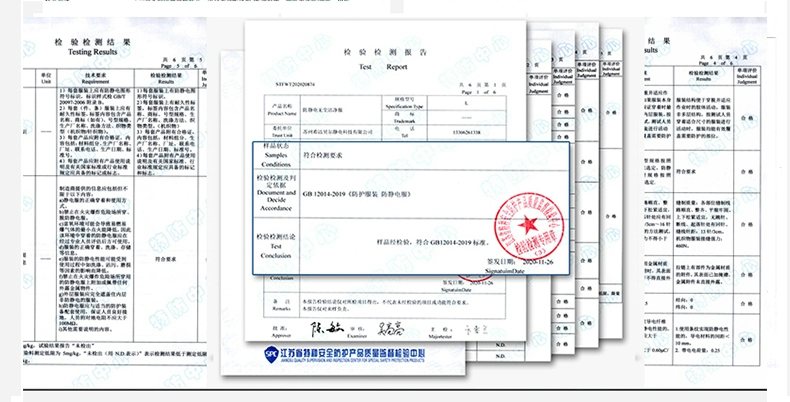The height and width of the screenshot is (402, 790).
Task: Select the company name beside Trust Unit
Action: tap(337, 132)
